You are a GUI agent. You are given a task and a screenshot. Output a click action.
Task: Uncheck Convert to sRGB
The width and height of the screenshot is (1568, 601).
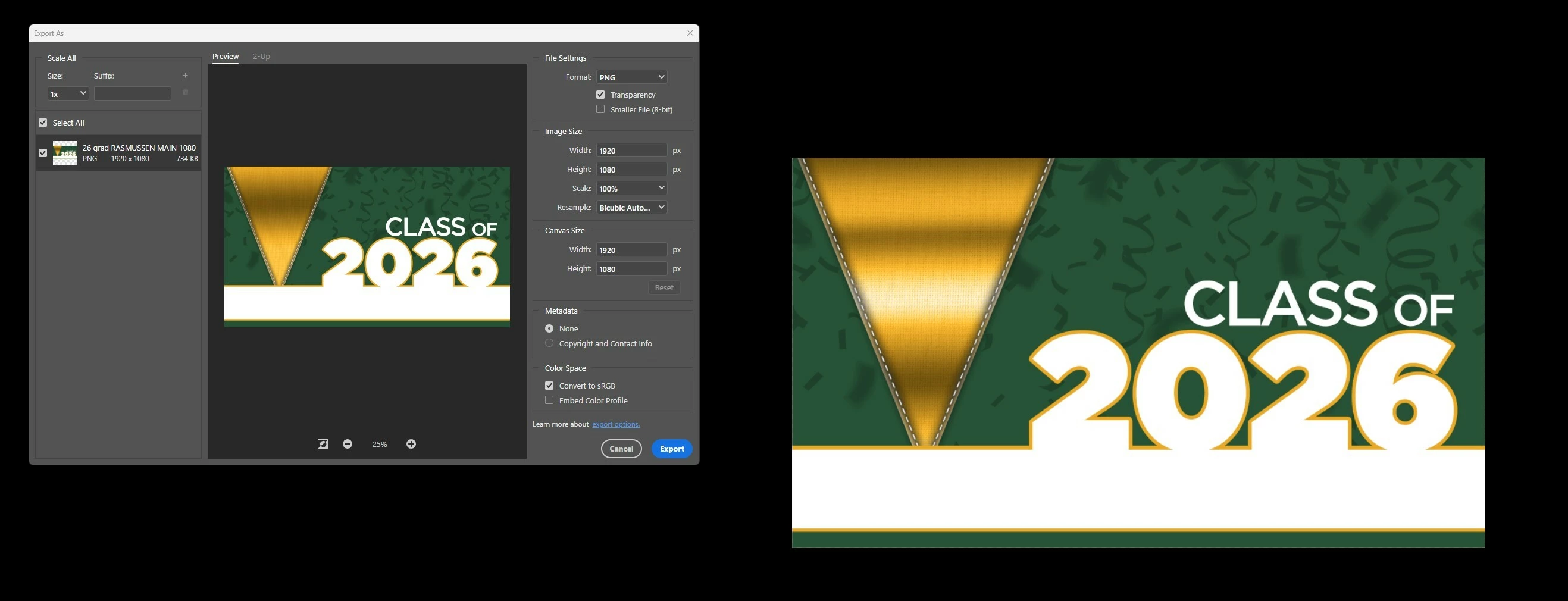(x=549, y=386)
